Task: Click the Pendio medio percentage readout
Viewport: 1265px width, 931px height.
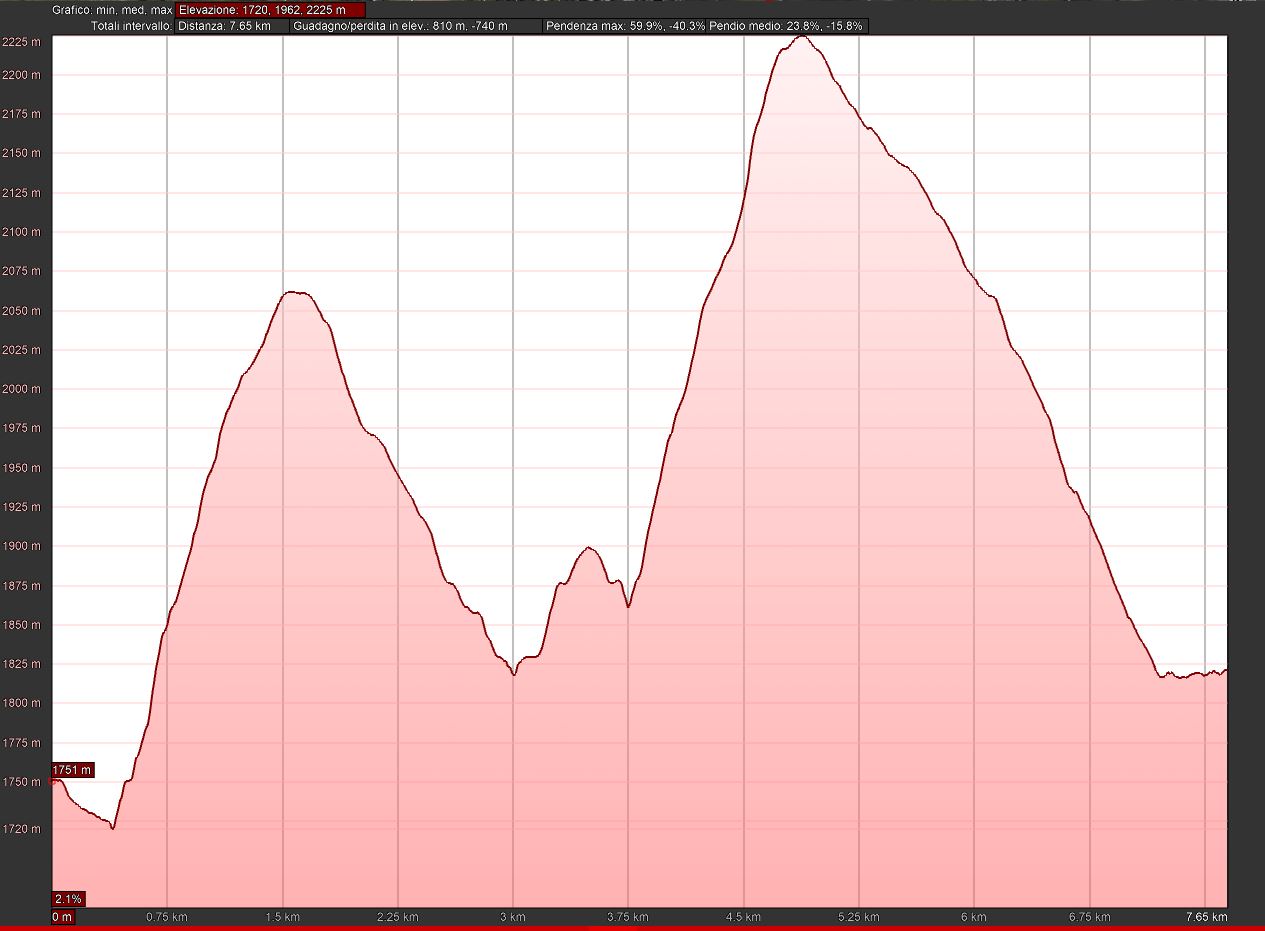Action: point(786,26)
